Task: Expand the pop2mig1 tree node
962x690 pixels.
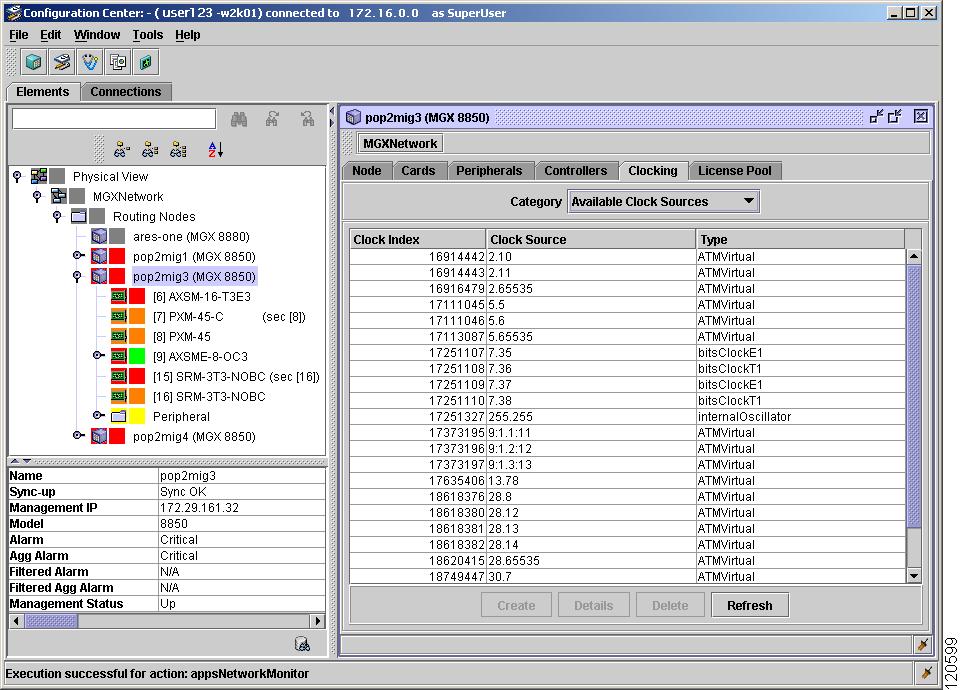Action: (x=78, y=255)
